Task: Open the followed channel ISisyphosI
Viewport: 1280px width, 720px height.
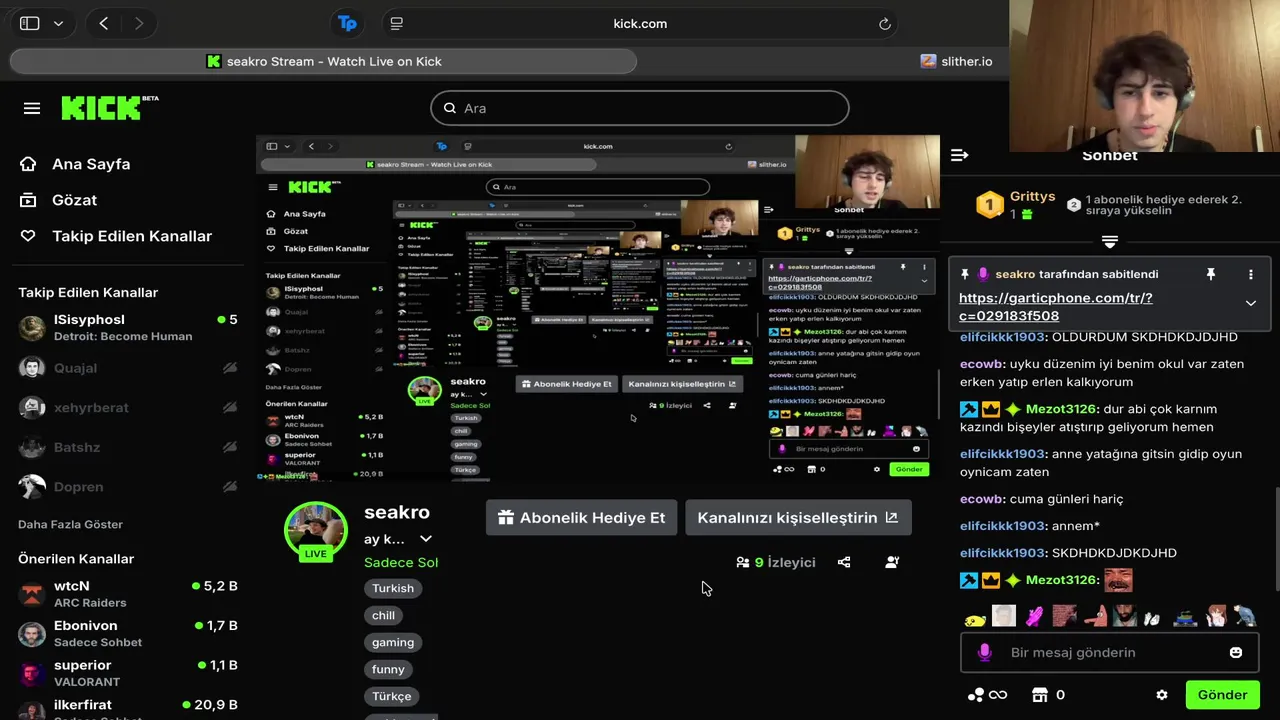Action: [128, 327]
